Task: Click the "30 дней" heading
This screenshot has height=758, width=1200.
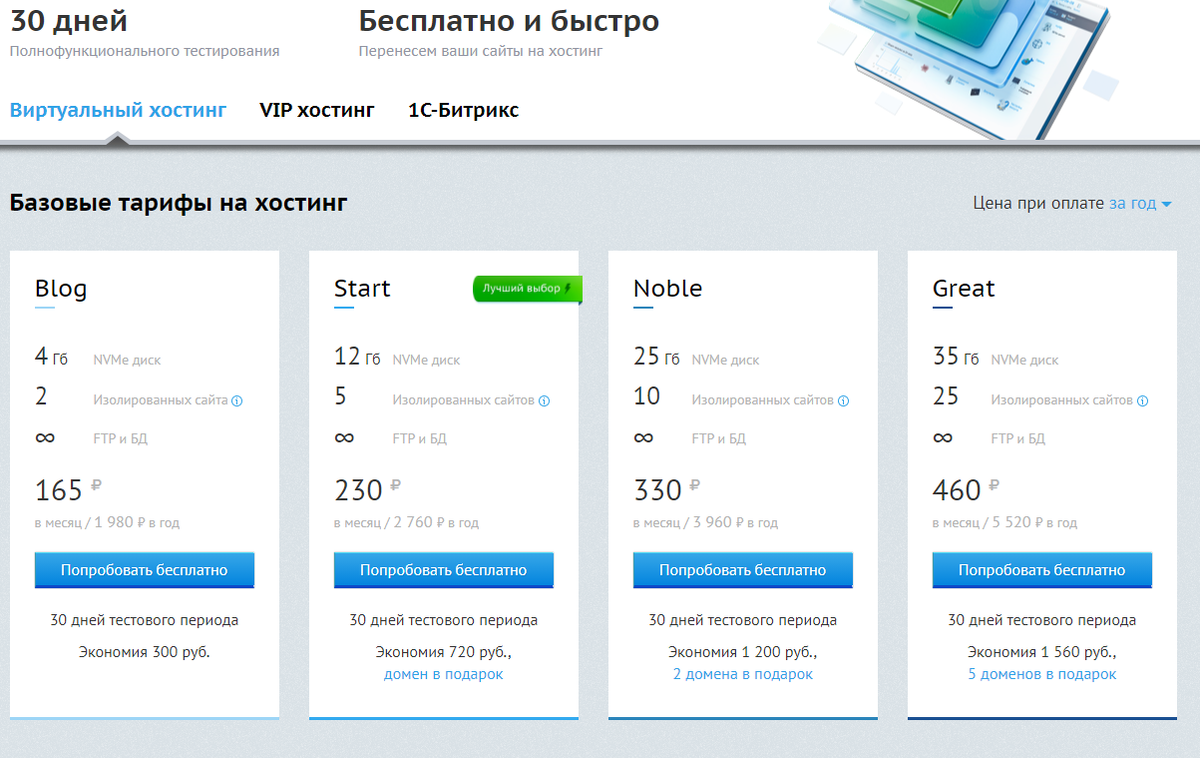Action: click(x=69, y=21)
